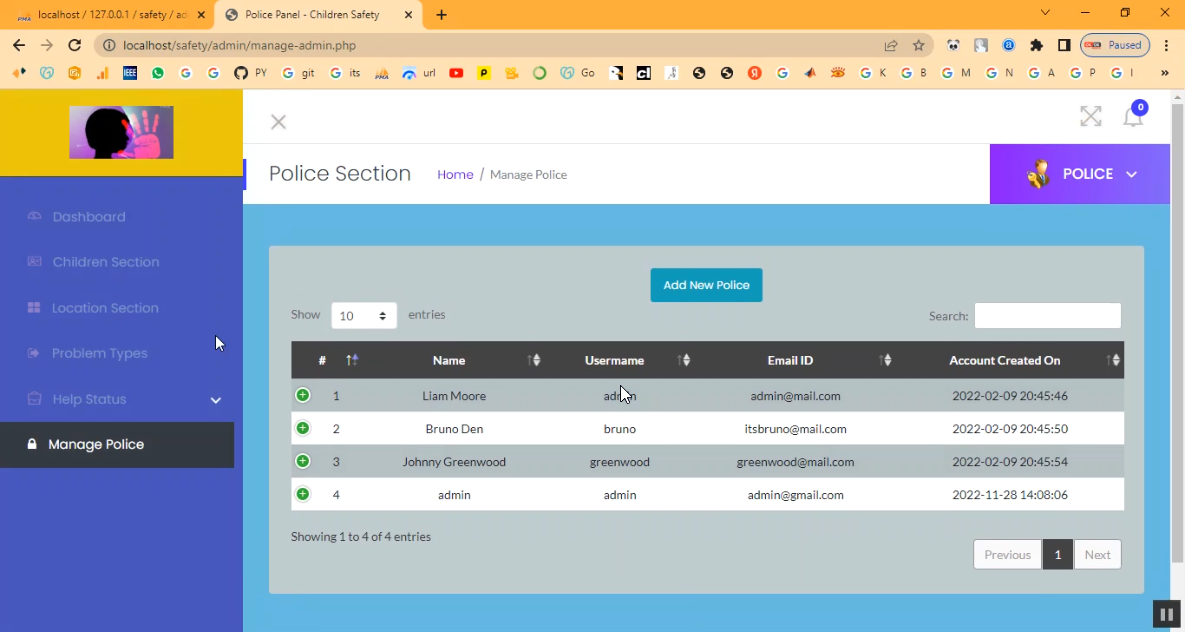
Task: Bookmark this page with the star icon
Action: (x=918, y=45)
